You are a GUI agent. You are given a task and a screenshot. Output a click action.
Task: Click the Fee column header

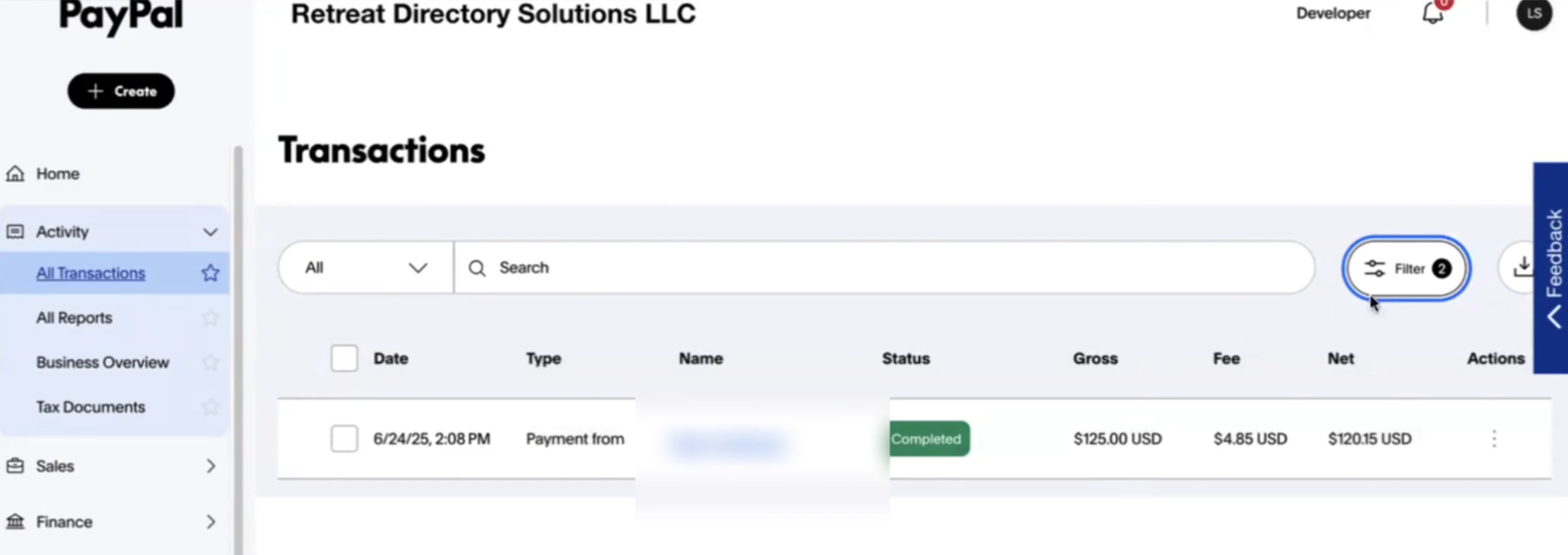click(1226, 358)
